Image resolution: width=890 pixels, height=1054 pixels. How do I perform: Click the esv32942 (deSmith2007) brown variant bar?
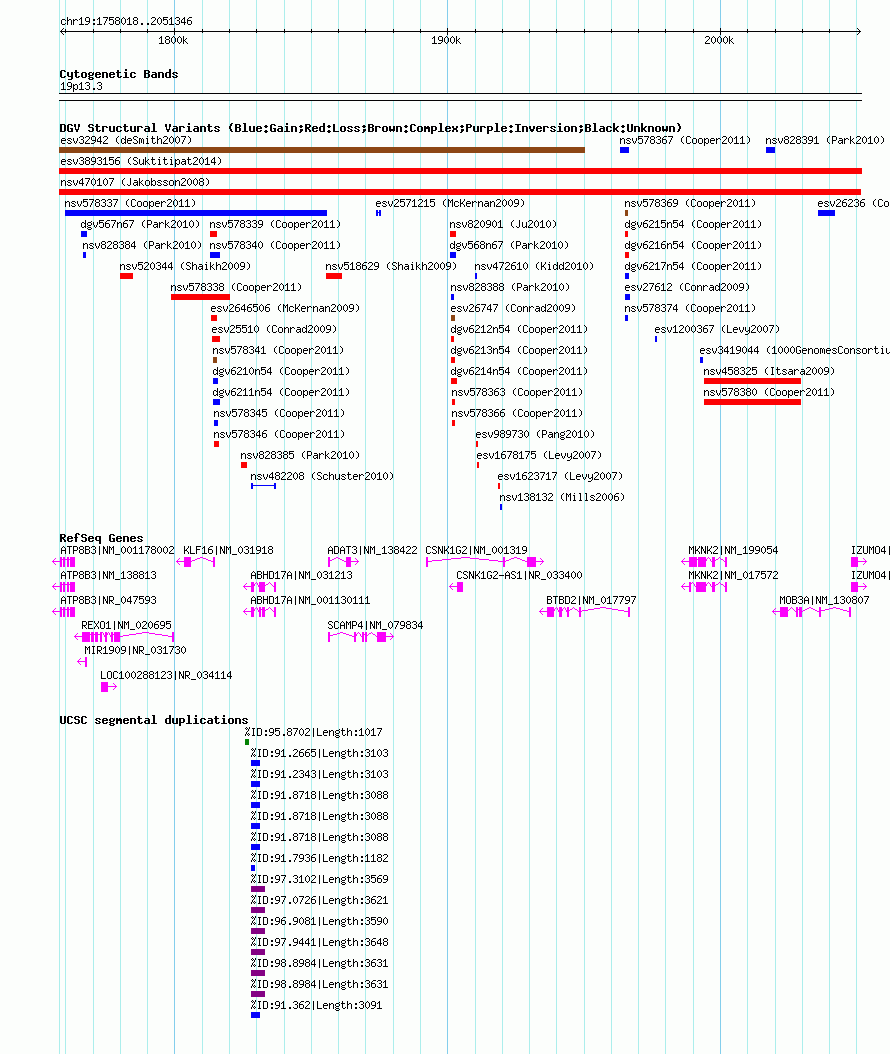tap(322, 150)
